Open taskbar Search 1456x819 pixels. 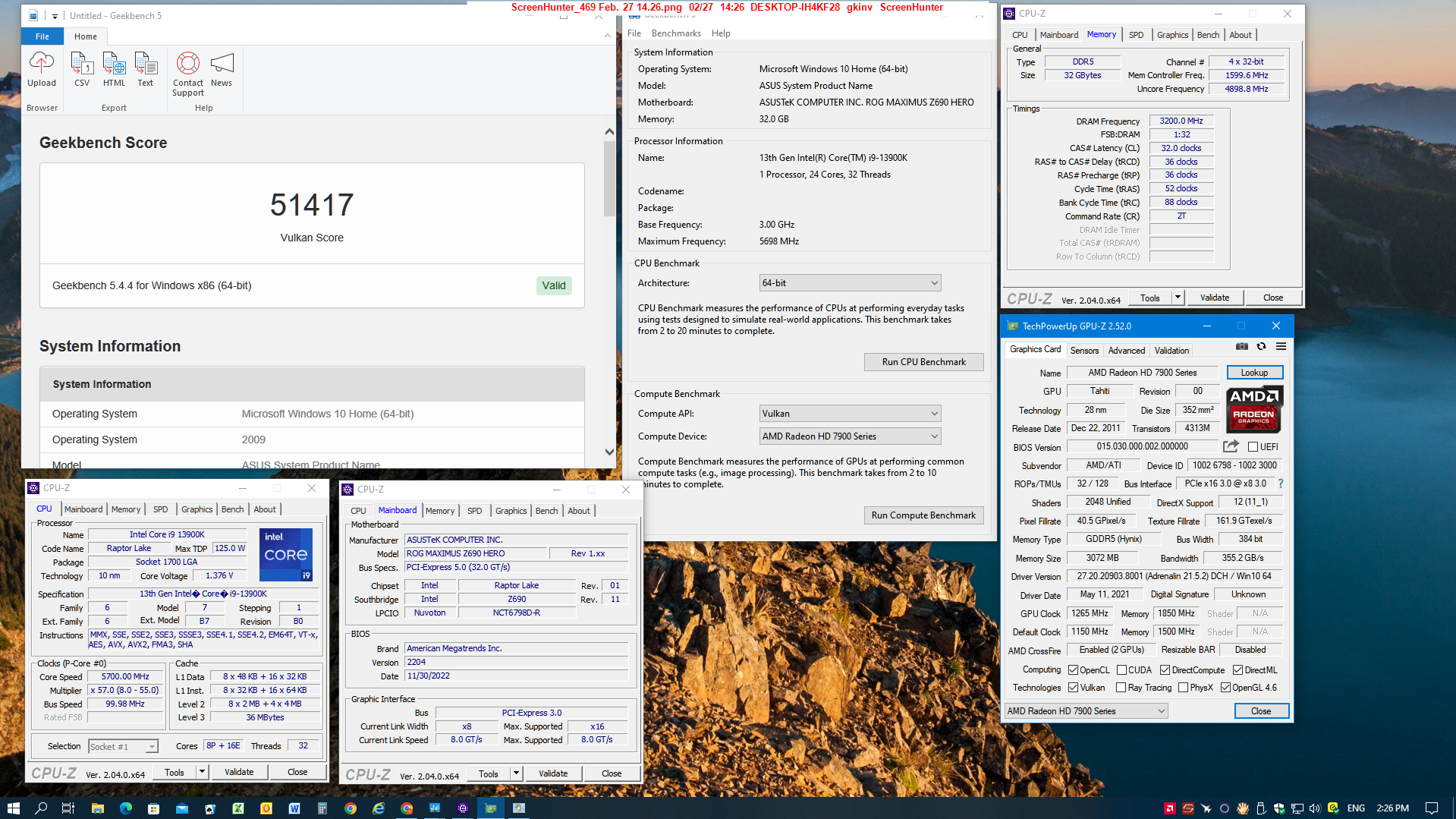(x=41, y=808)
